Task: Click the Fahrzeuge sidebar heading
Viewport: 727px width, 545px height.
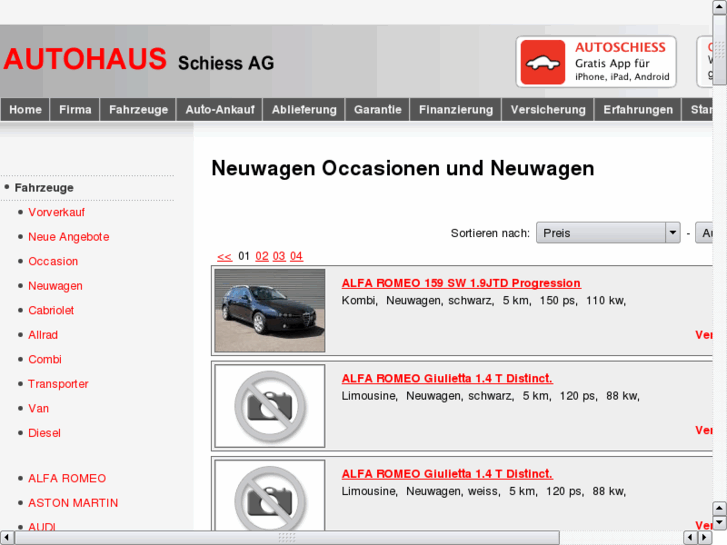Action: click(x=44, y=188)
